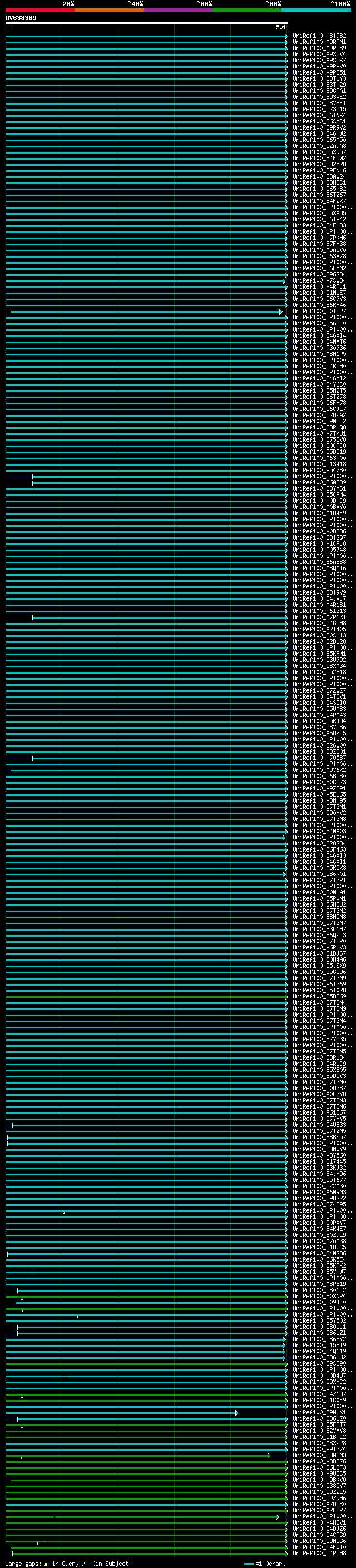Open hit UniRef100_A9RTN1

[x=319, y=42]
